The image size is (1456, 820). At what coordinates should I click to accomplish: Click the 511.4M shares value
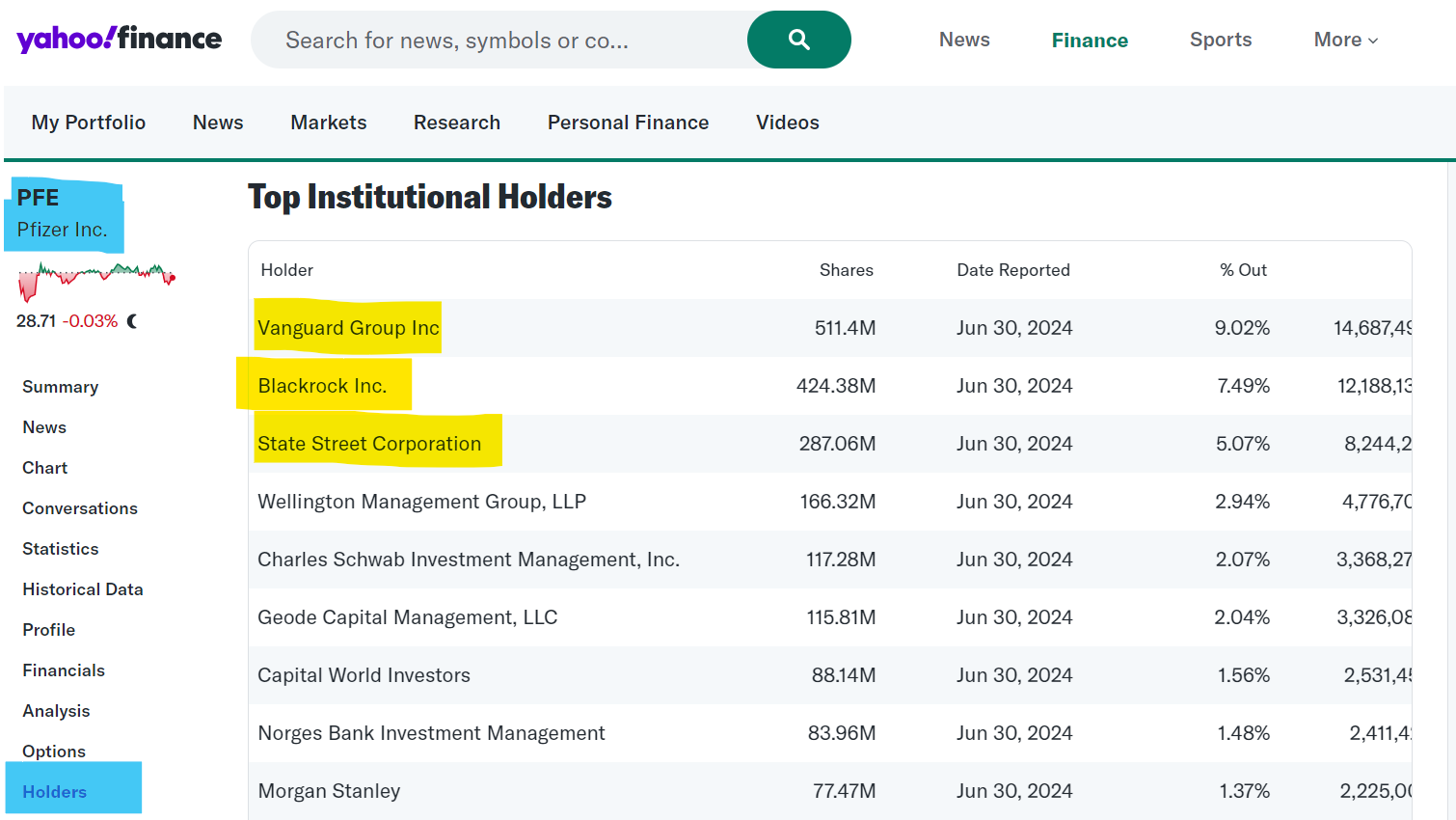(x=845, y=328)
